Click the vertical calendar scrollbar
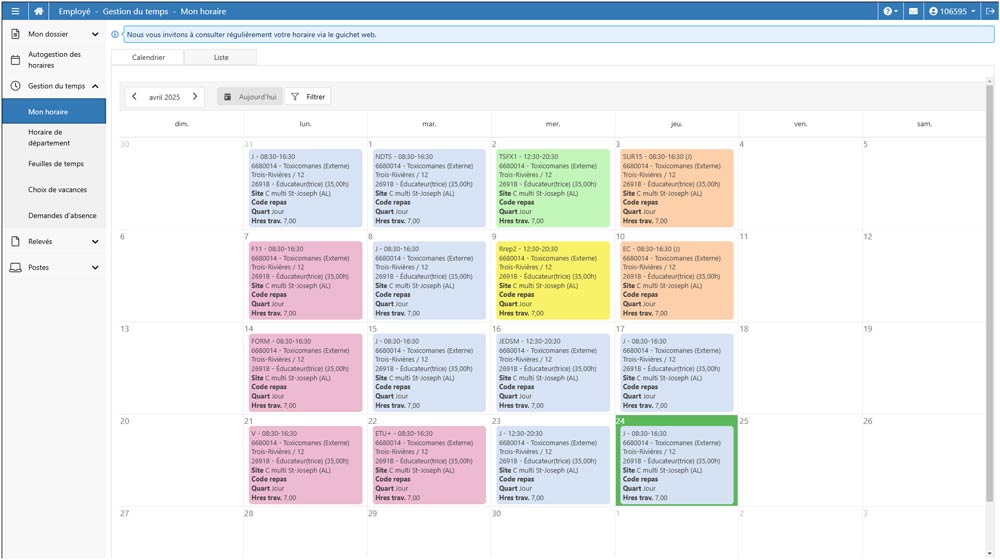The width and height of the screenshot is (1000, 560). point(990,293)
